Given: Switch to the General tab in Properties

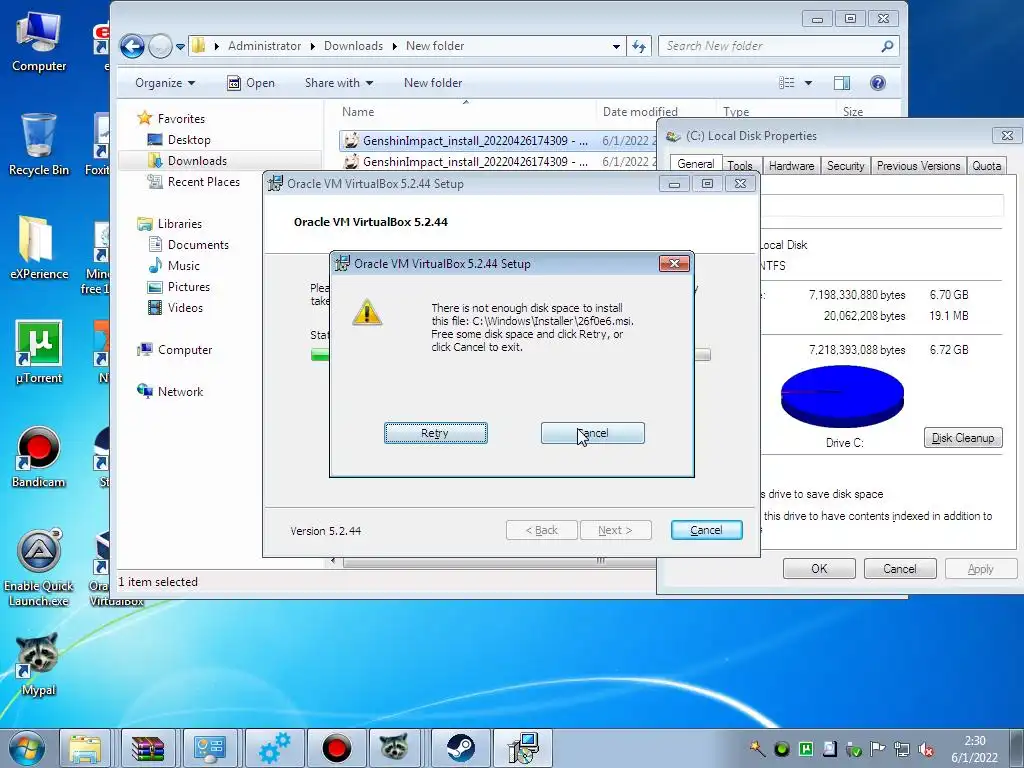Looking at the screenshot, I should point(696,164).
